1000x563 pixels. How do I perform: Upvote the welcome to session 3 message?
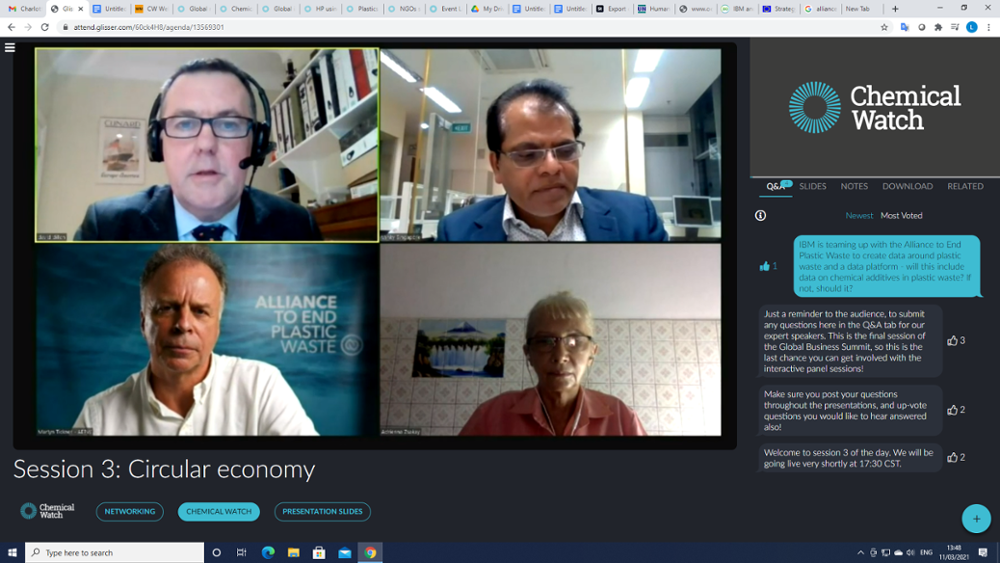[x=953, y=457]
